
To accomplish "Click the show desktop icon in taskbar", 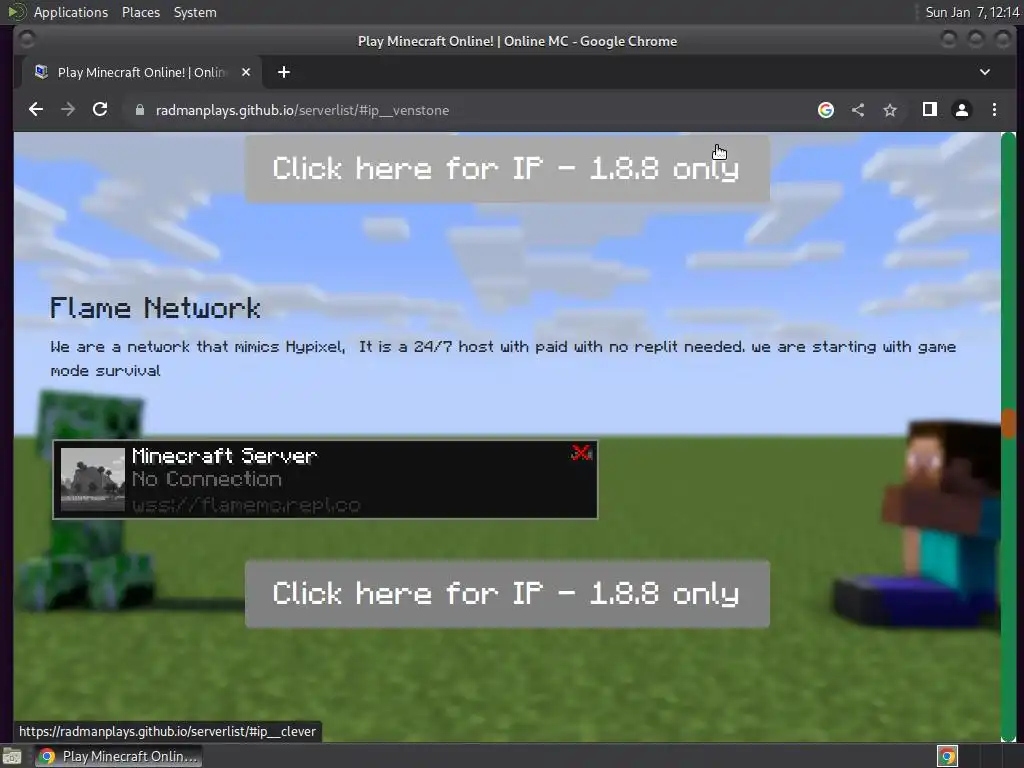I will pos(12,756).
